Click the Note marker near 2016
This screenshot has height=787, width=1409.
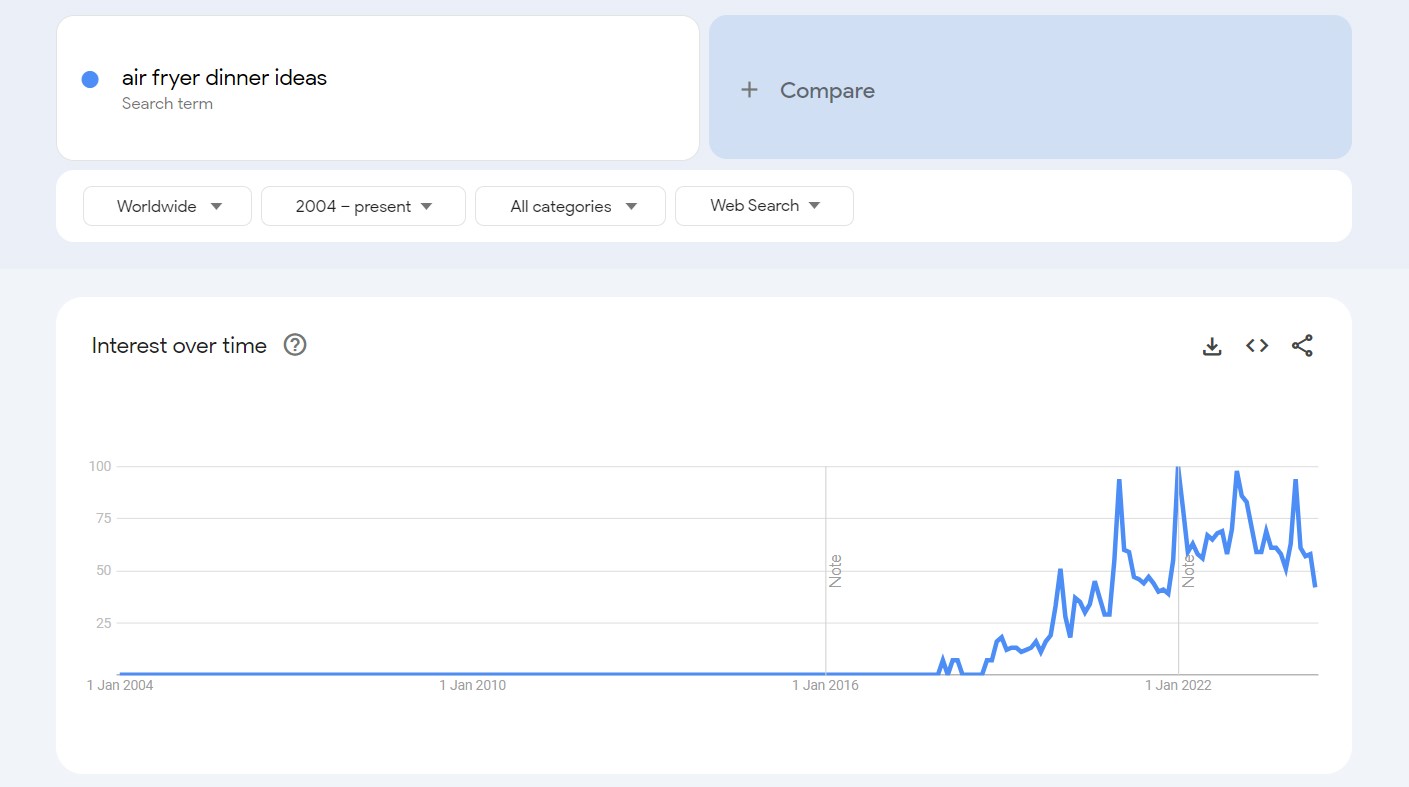(836, 570)
